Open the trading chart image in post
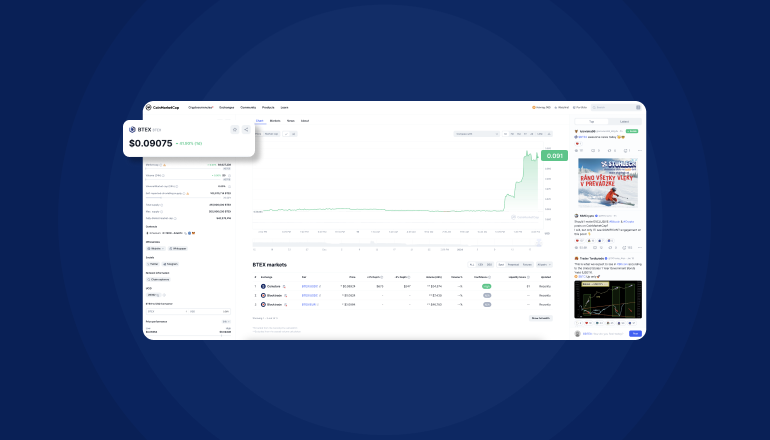Image resolution: width=770 pixels, height=440 pixels. [608, 300]
